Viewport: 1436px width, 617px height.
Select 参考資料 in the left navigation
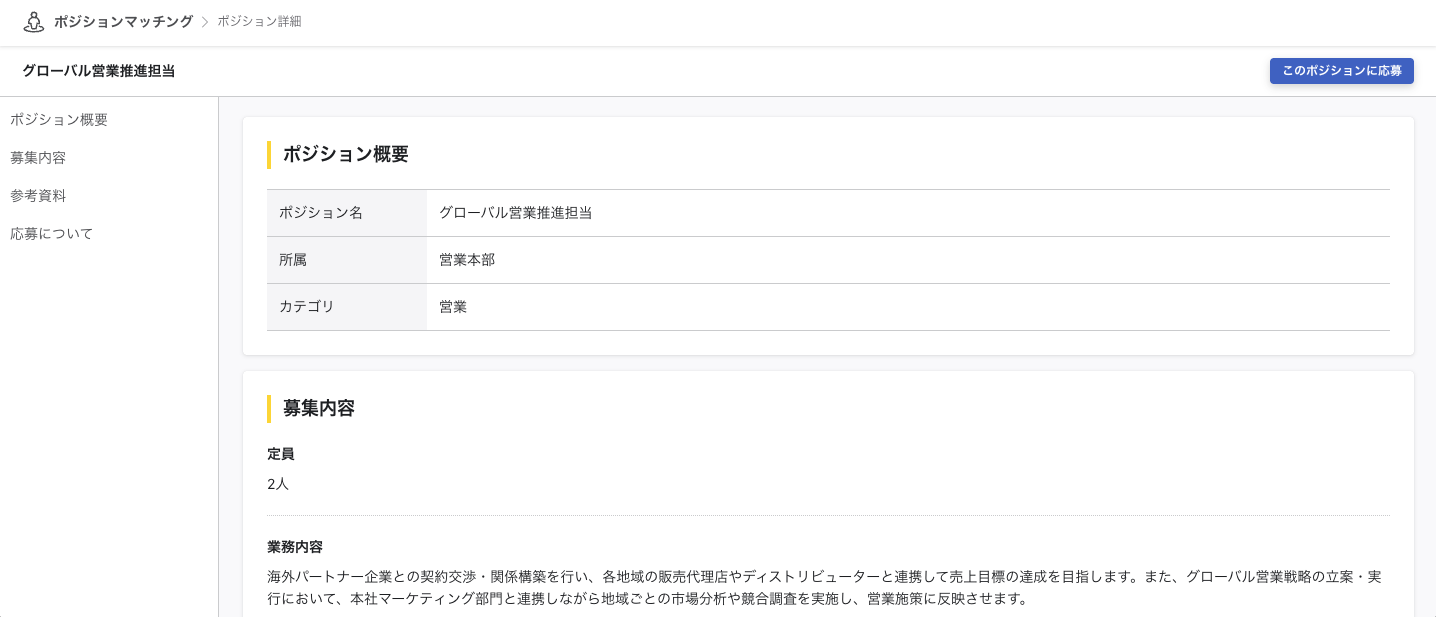(x=39, y=195)
